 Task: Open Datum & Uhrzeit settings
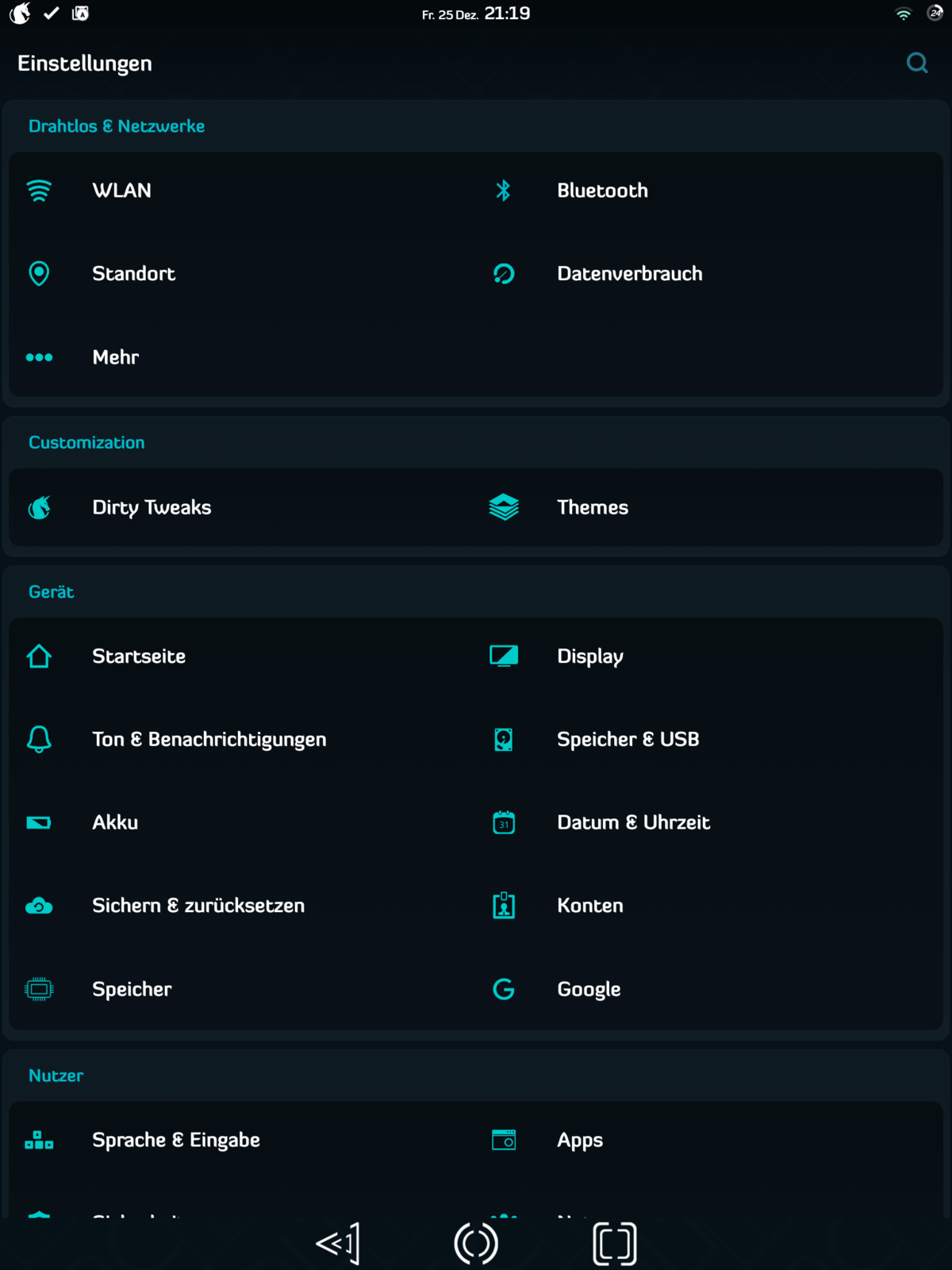pyautogui.click(x=633, y=822)
